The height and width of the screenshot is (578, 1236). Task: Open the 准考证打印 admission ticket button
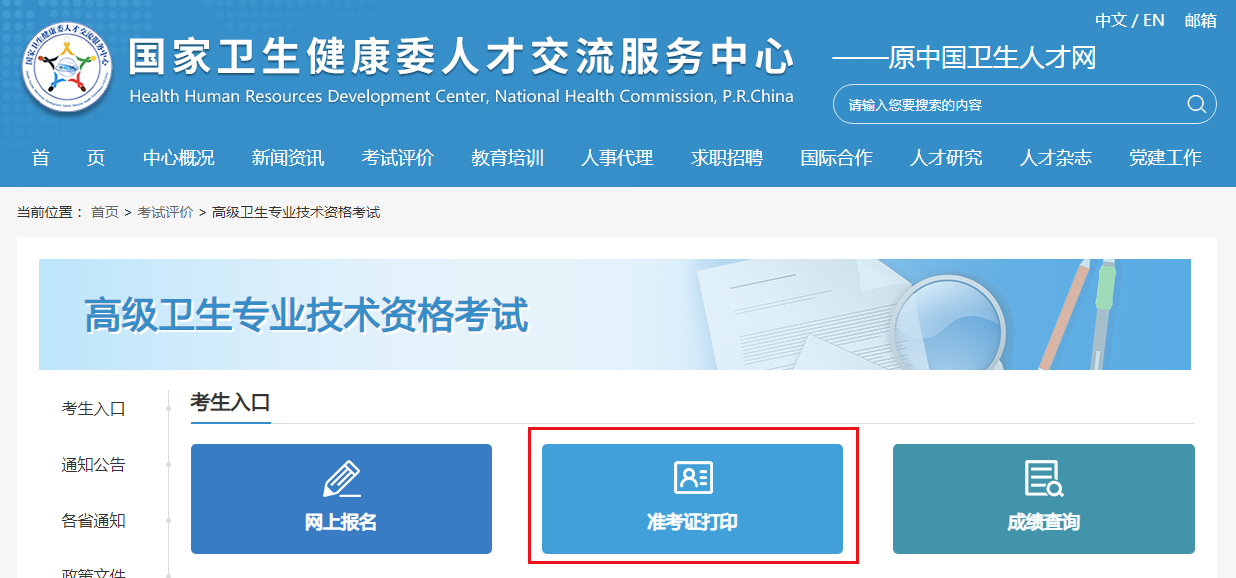tap(692, 499)
